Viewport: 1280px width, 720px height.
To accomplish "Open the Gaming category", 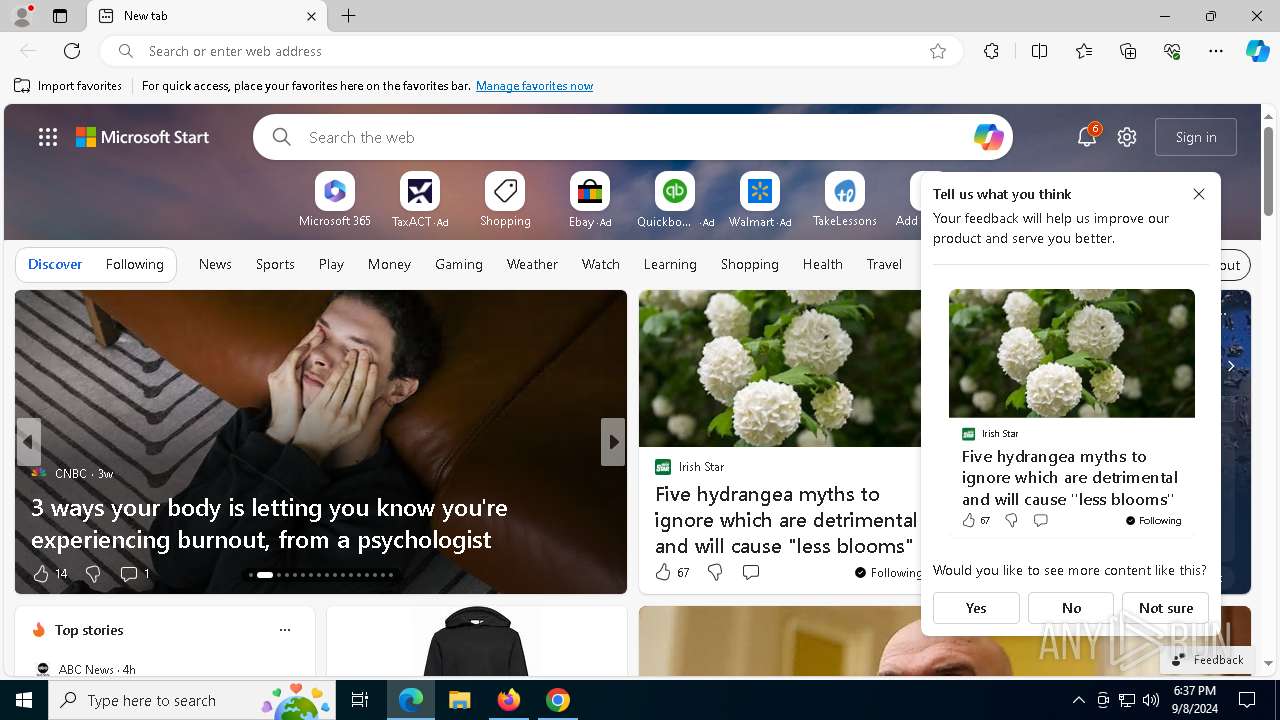I will 459,264.
